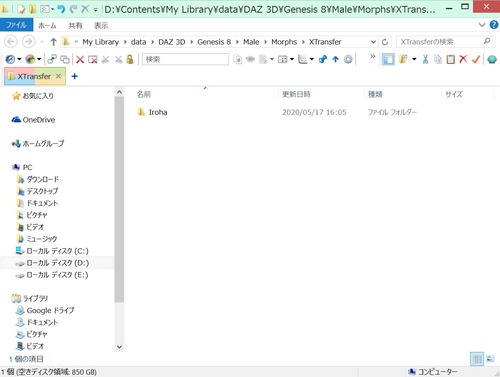This screenshot has height=377, width=500.
Task: Click the undo arrow in title bar
Action: [x=61, y=9]
